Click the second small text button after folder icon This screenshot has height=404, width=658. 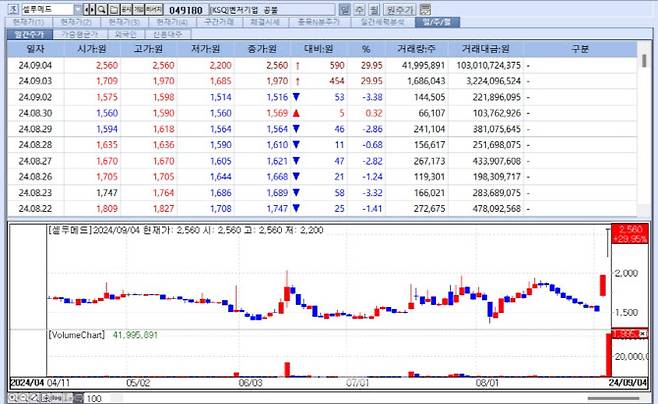tap(138, 9)
